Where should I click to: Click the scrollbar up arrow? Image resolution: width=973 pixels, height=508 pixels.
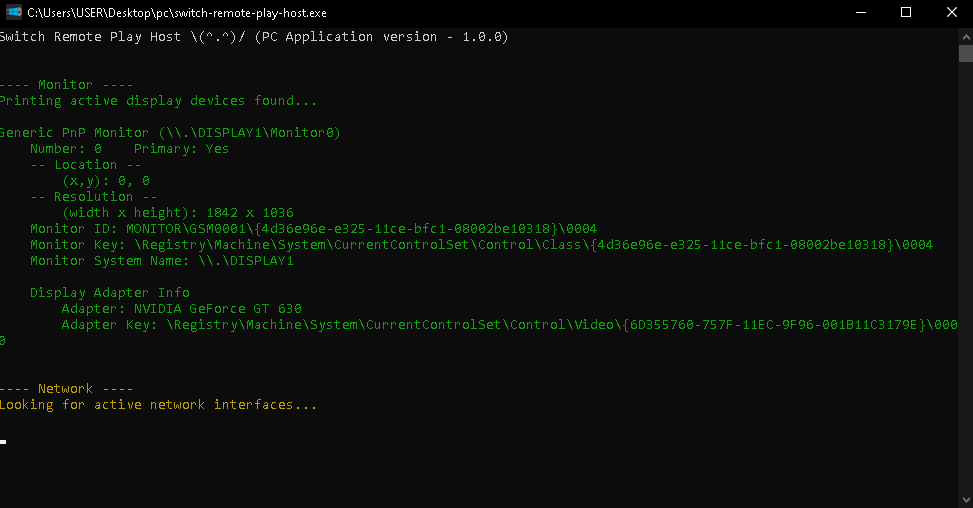tap(966, 37)
